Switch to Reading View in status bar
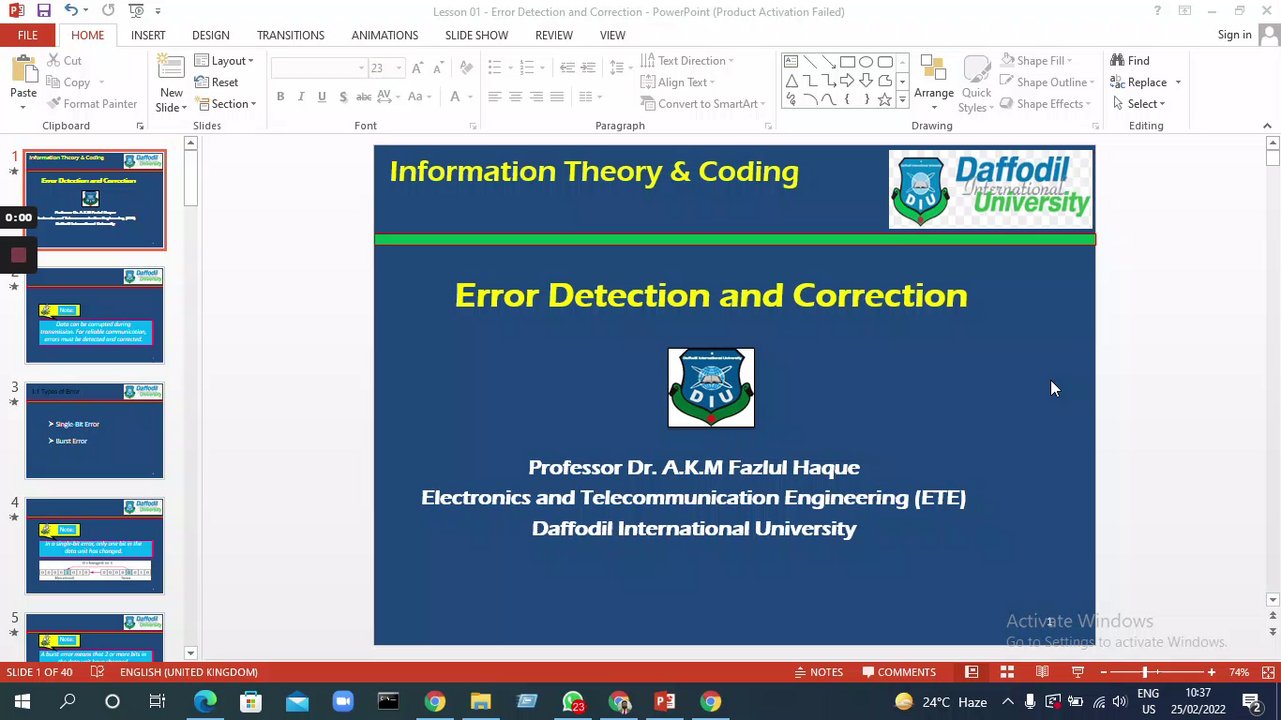 pyautogui.click(x=1042, y=672)
